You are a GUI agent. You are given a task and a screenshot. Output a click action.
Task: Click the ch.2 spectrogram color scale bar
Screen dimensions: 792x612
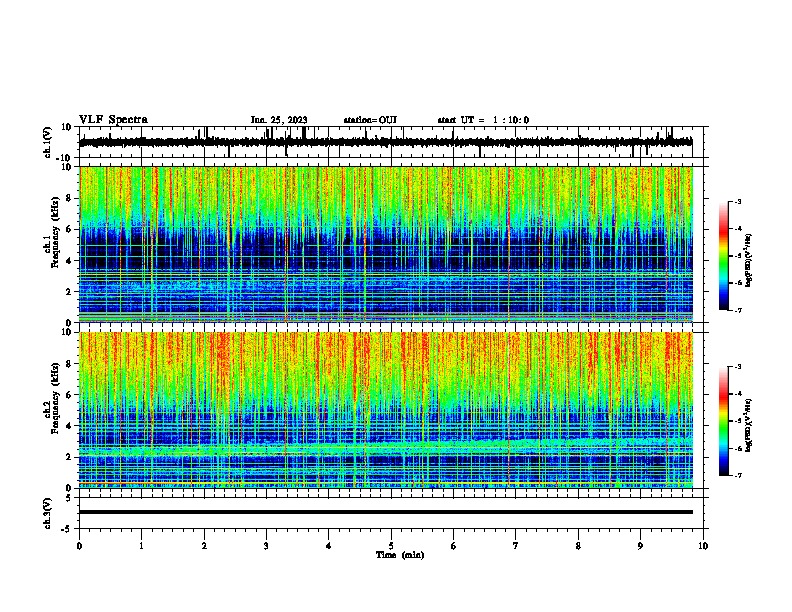(x=724, y=421)
